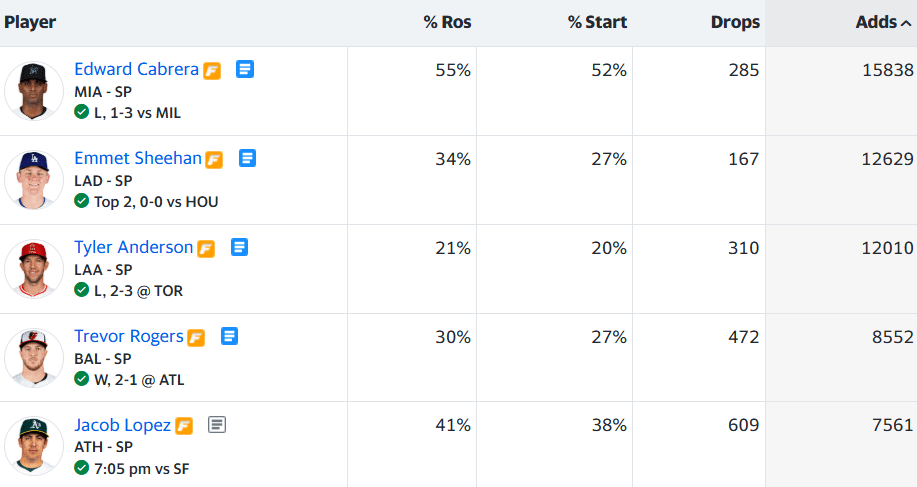This screenshot has height=487, width=917.
Task: Open Edward Cabrera's player notes icon
Action: click(244, 69)
